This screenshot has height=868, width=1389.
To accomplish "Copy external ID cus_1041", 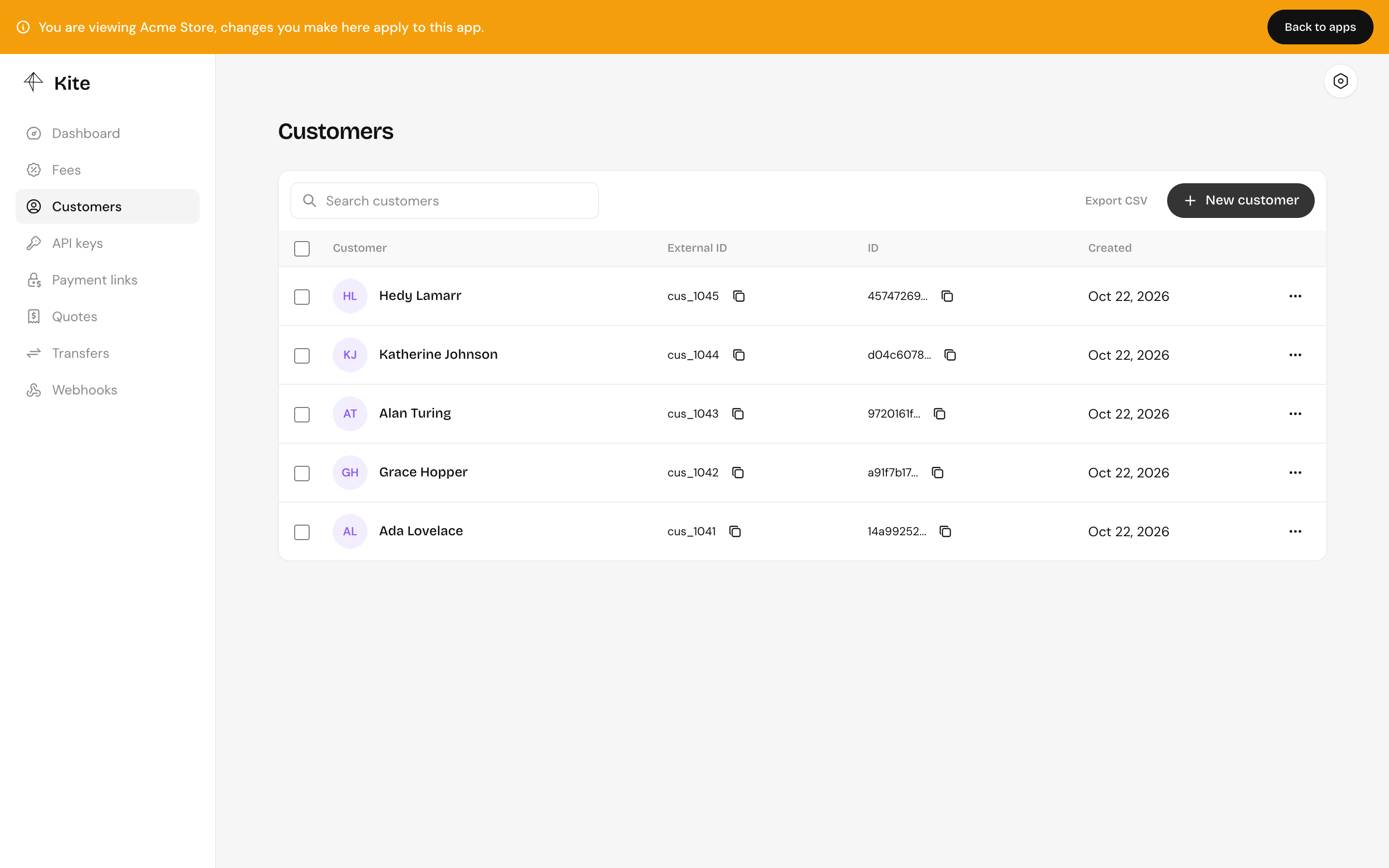I will [735, 531].
